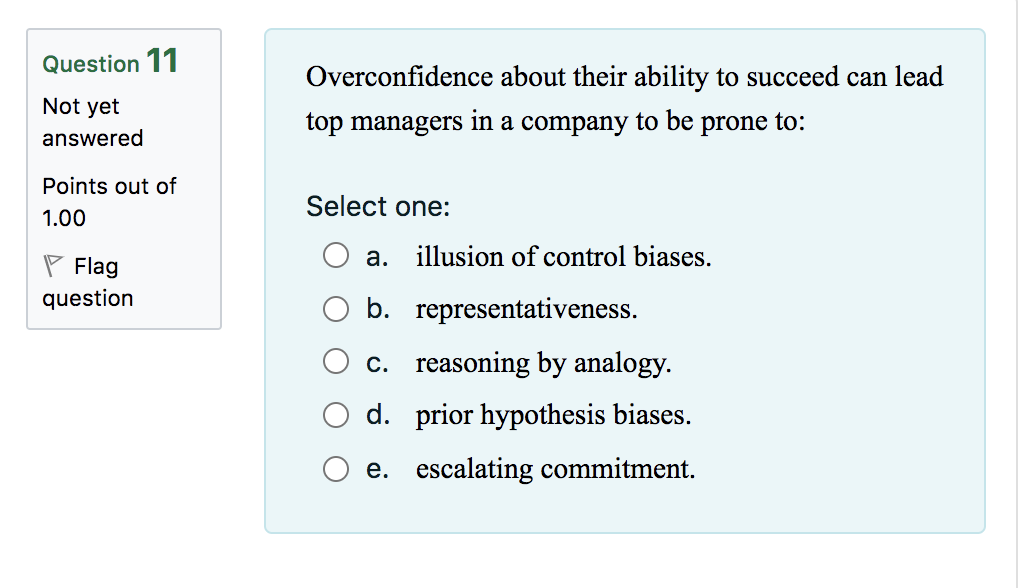Select option b, representativeness
The image size is (1028, 588).
point(336,308)
